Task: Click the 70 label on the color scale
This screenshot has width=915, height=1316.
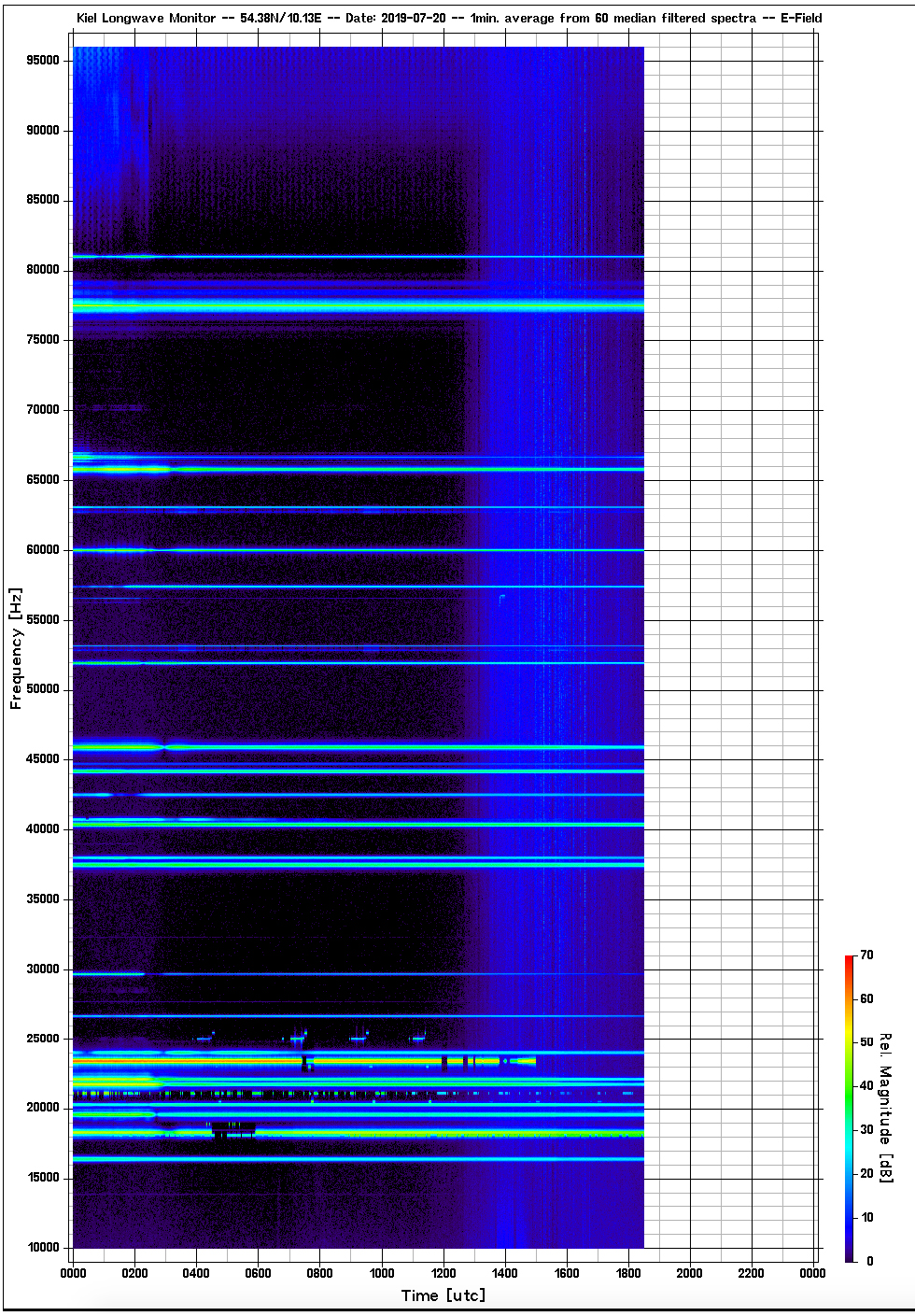Action: (866, 955)
